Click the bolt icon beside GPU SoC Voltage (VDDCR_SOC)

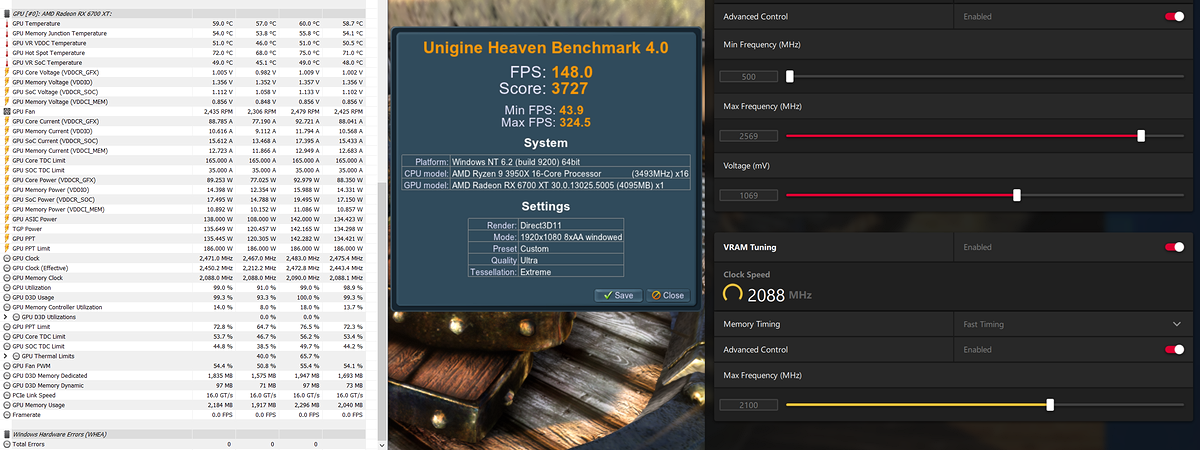point(7,92)
